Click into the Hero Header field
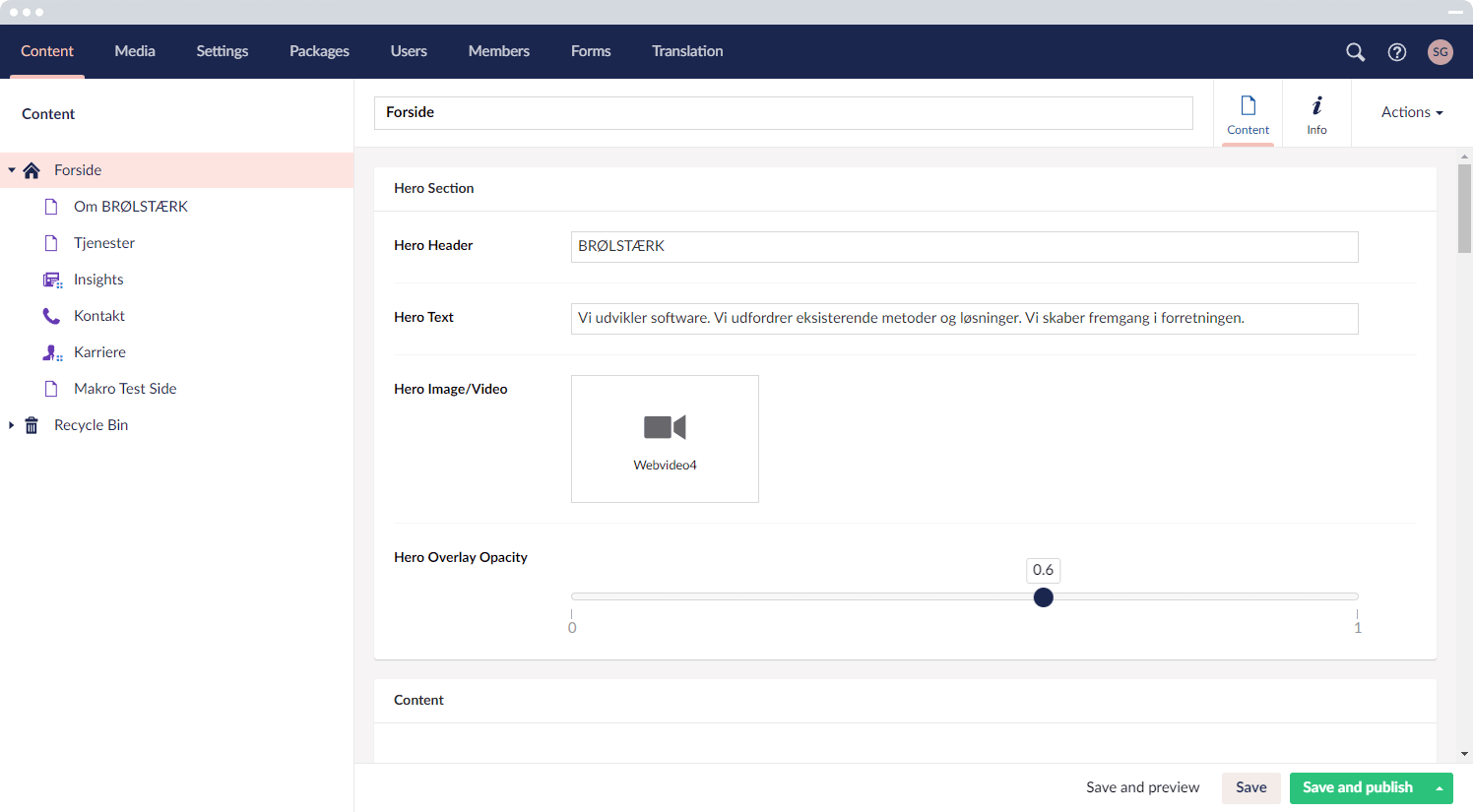The width and height of the screenshot is (1473, 812). click(x=964, y=247)
